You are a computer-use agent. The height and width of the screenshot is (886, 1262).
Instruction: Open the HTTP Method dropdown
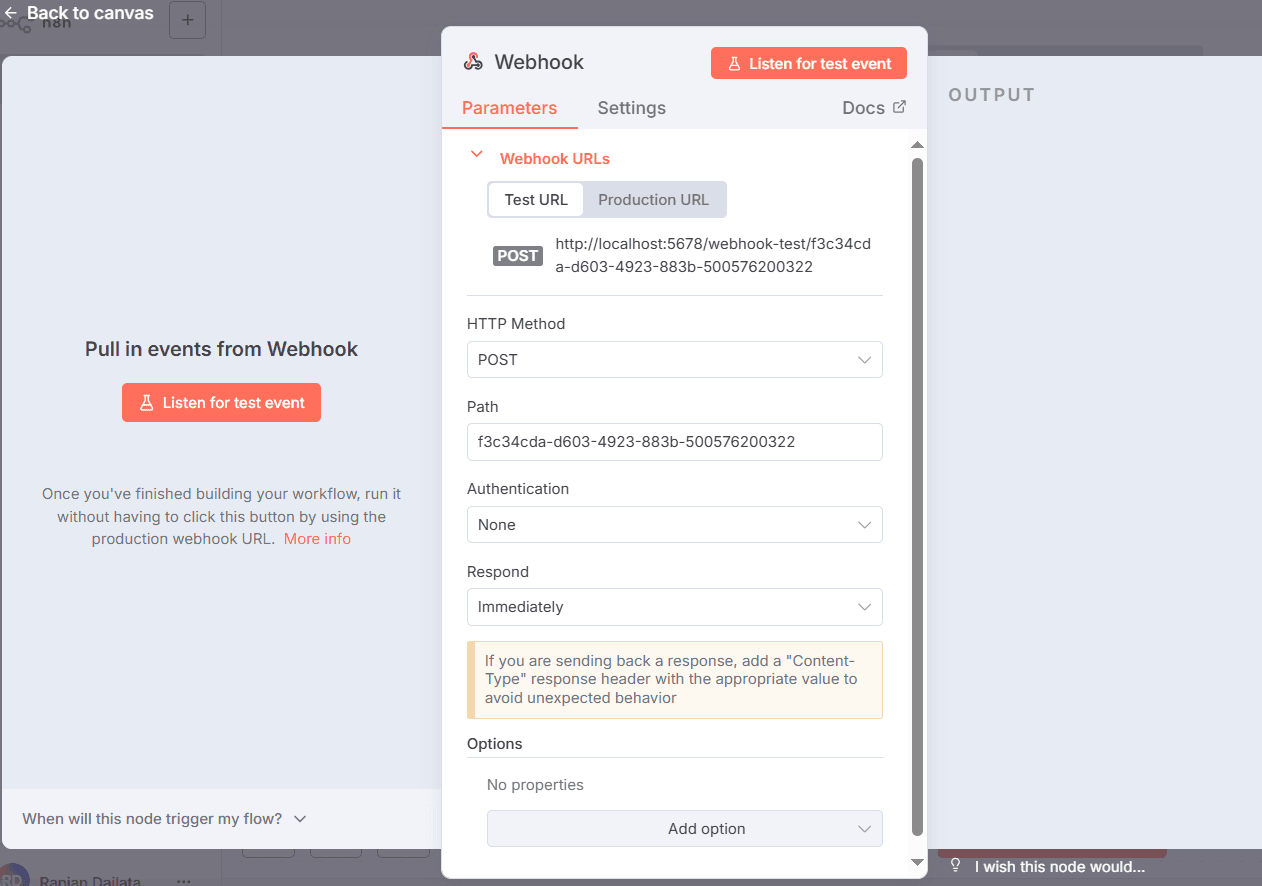coord(674,360)
